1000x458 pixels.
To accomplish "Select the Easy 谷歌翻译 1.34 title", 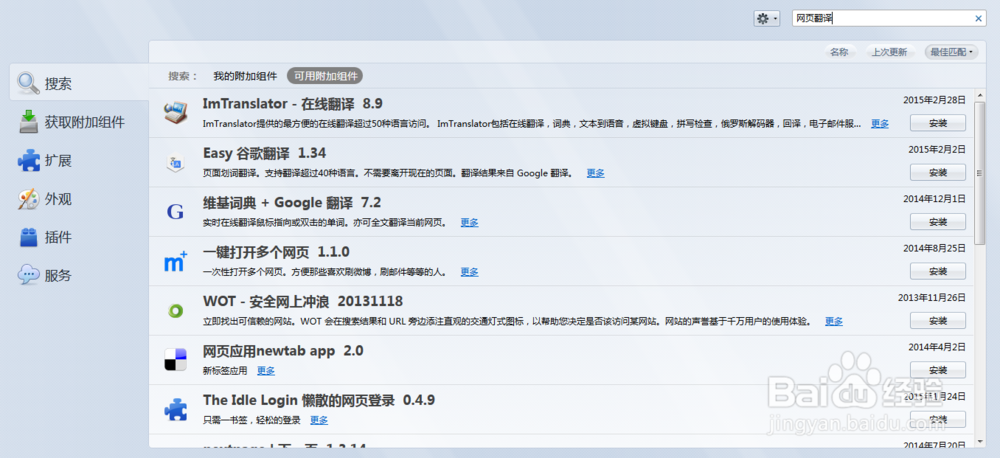I will [x=265, y=153].
